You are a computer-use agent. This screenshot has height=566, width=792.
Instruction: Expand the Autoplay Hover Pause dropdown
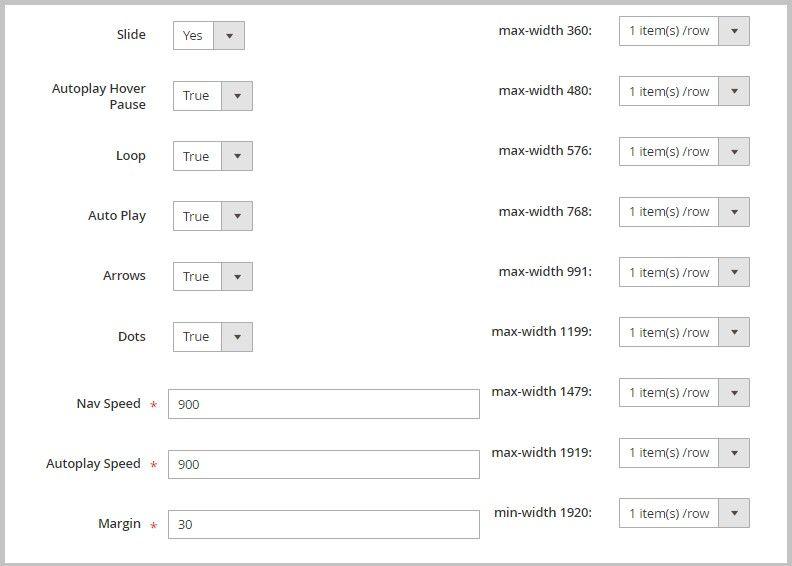(x=213, y=96)
